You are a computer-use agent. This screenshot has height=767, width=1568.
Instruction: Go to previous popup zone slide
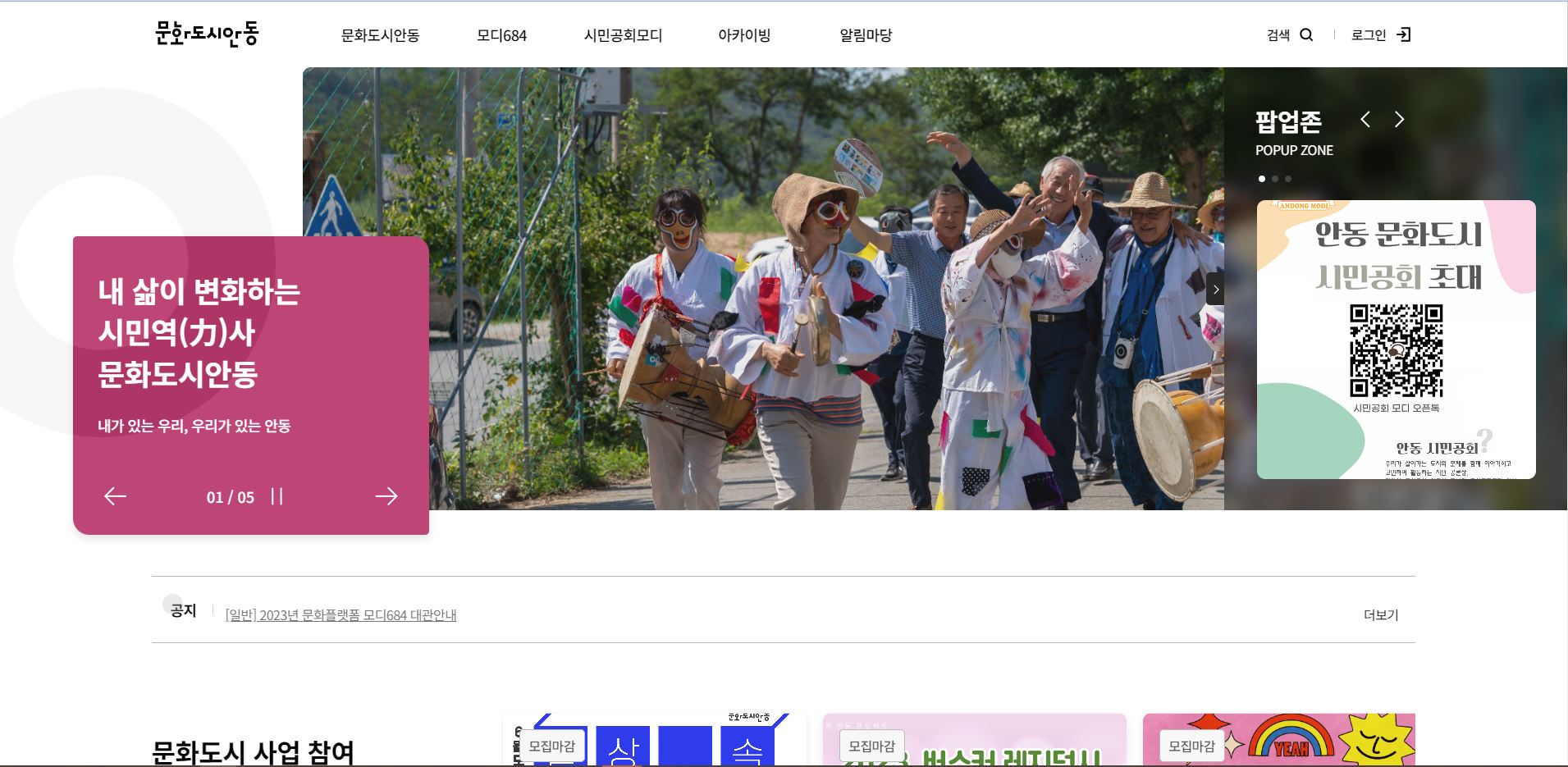(x=1365, y=120)
